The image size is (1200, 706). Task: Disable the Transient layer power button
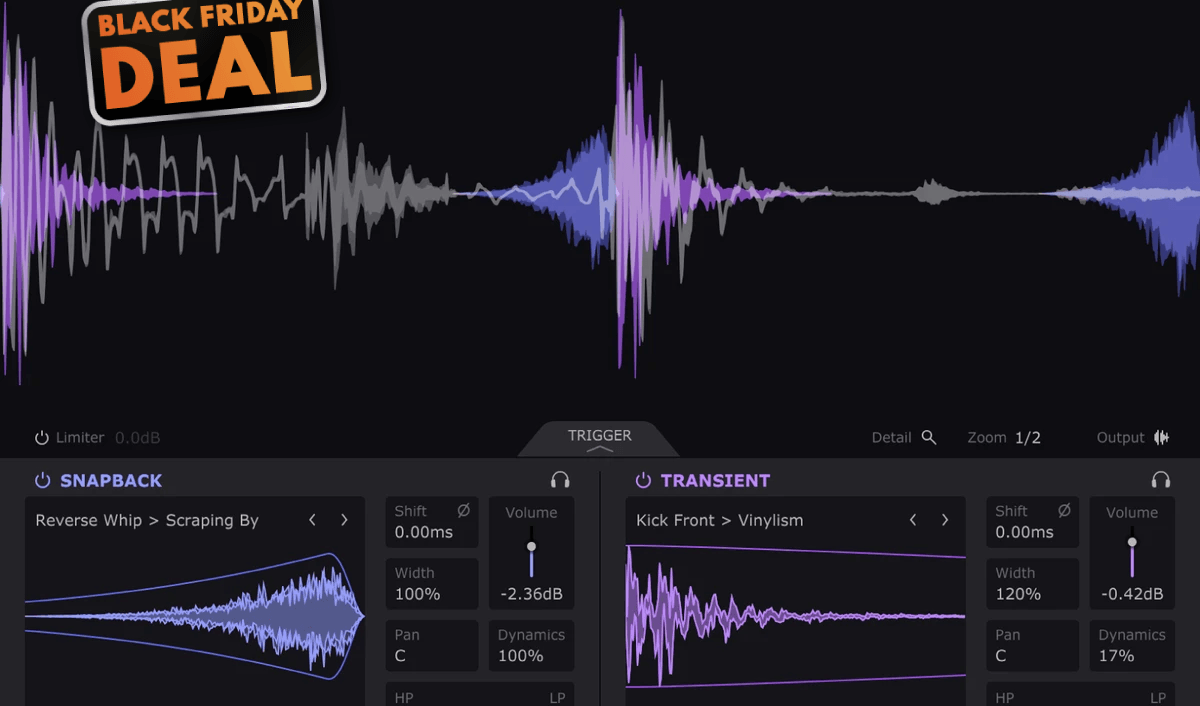643,480
